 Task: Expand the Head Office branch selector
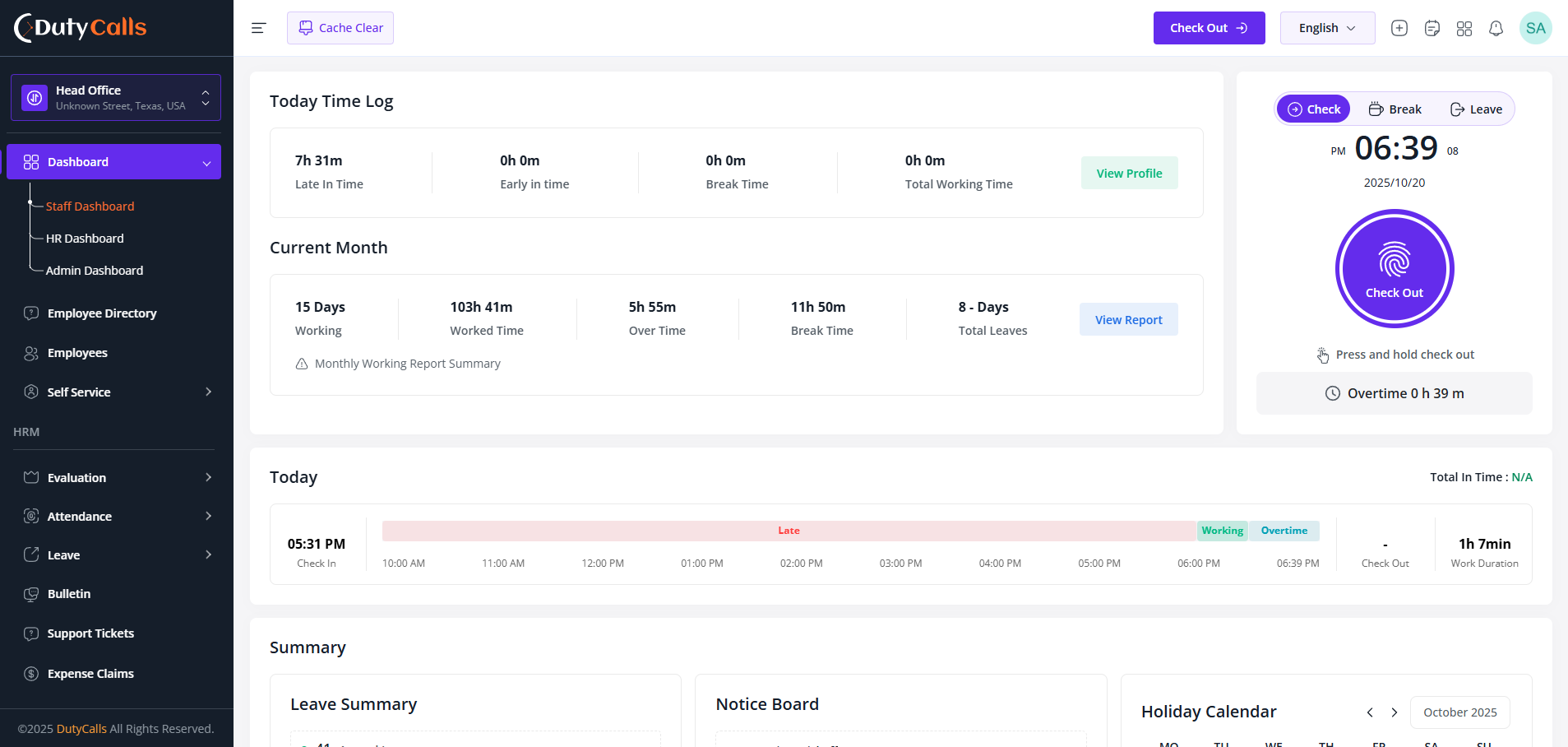(116, 97)
